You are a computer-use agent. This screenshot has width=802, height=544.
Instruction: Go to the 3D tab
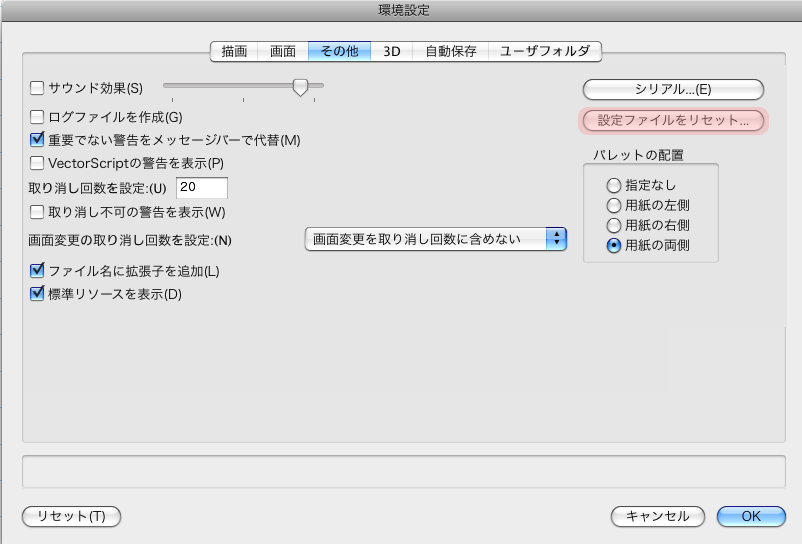pos(392,51)
